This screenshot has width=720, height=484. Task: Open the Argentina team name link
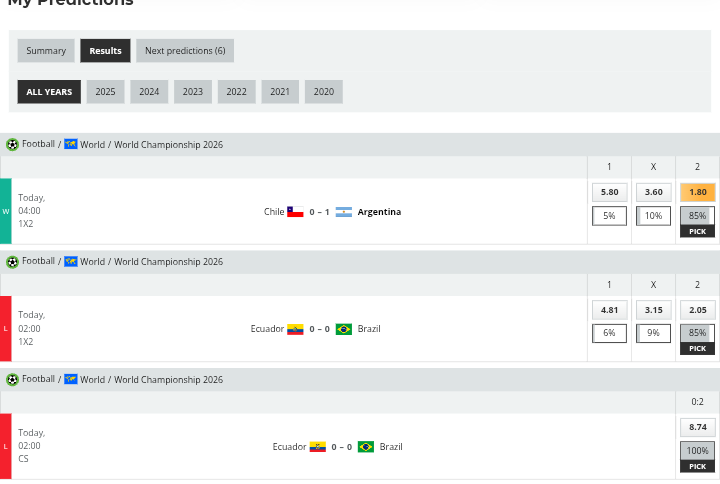pyautogui.click(x=379, y=212)
